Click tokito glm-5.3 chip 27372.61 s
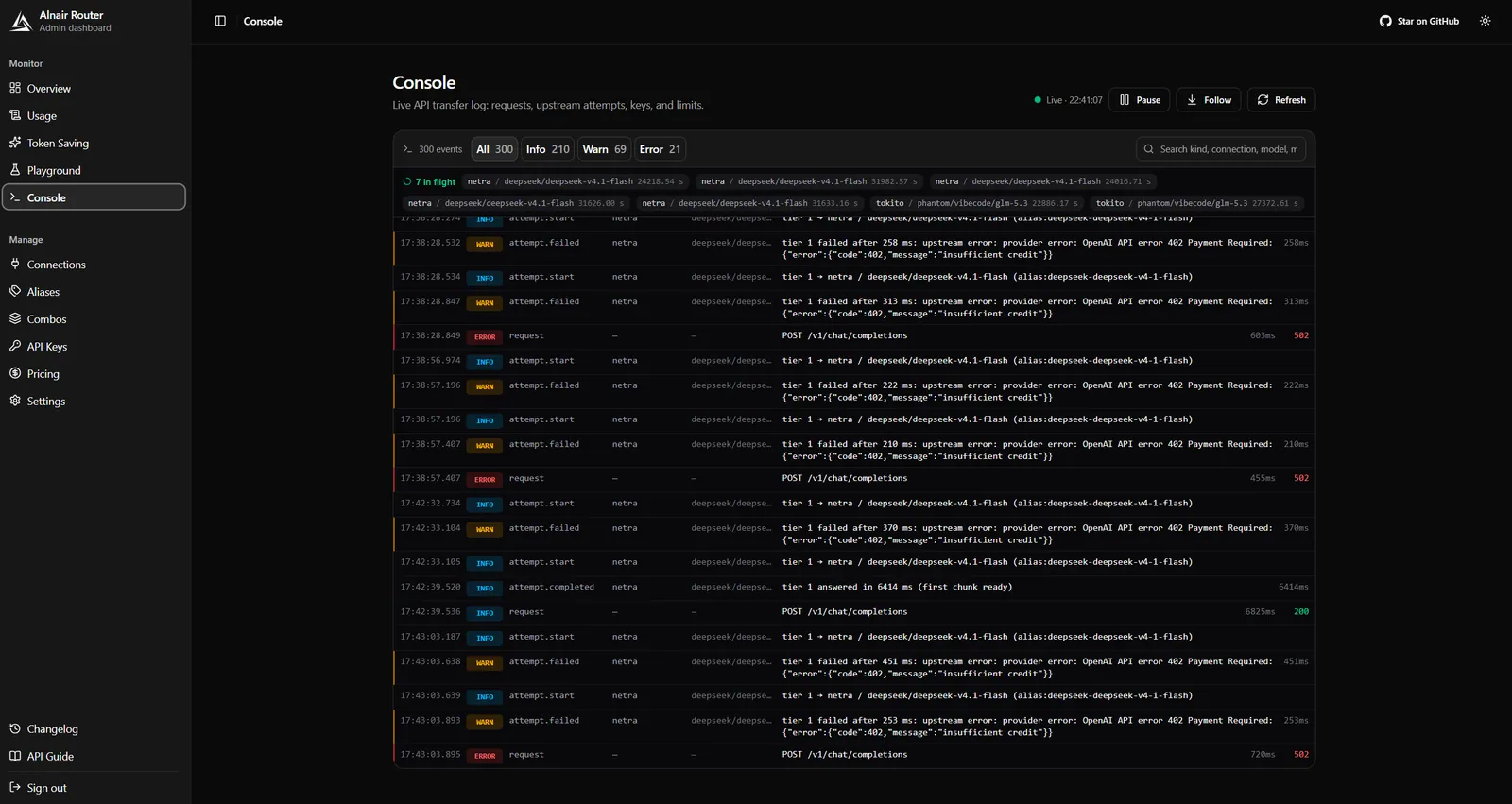The height and width of the screenshot is (804, 1512). pyautogui.click(x=1197, y=203)
